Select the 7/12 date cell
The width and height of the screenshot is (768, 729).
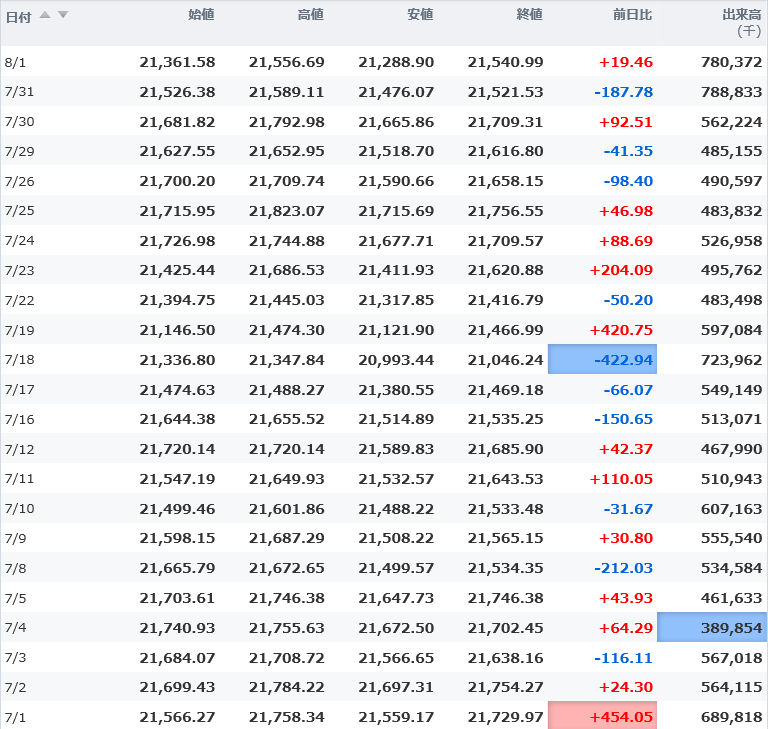coord(19,449)
